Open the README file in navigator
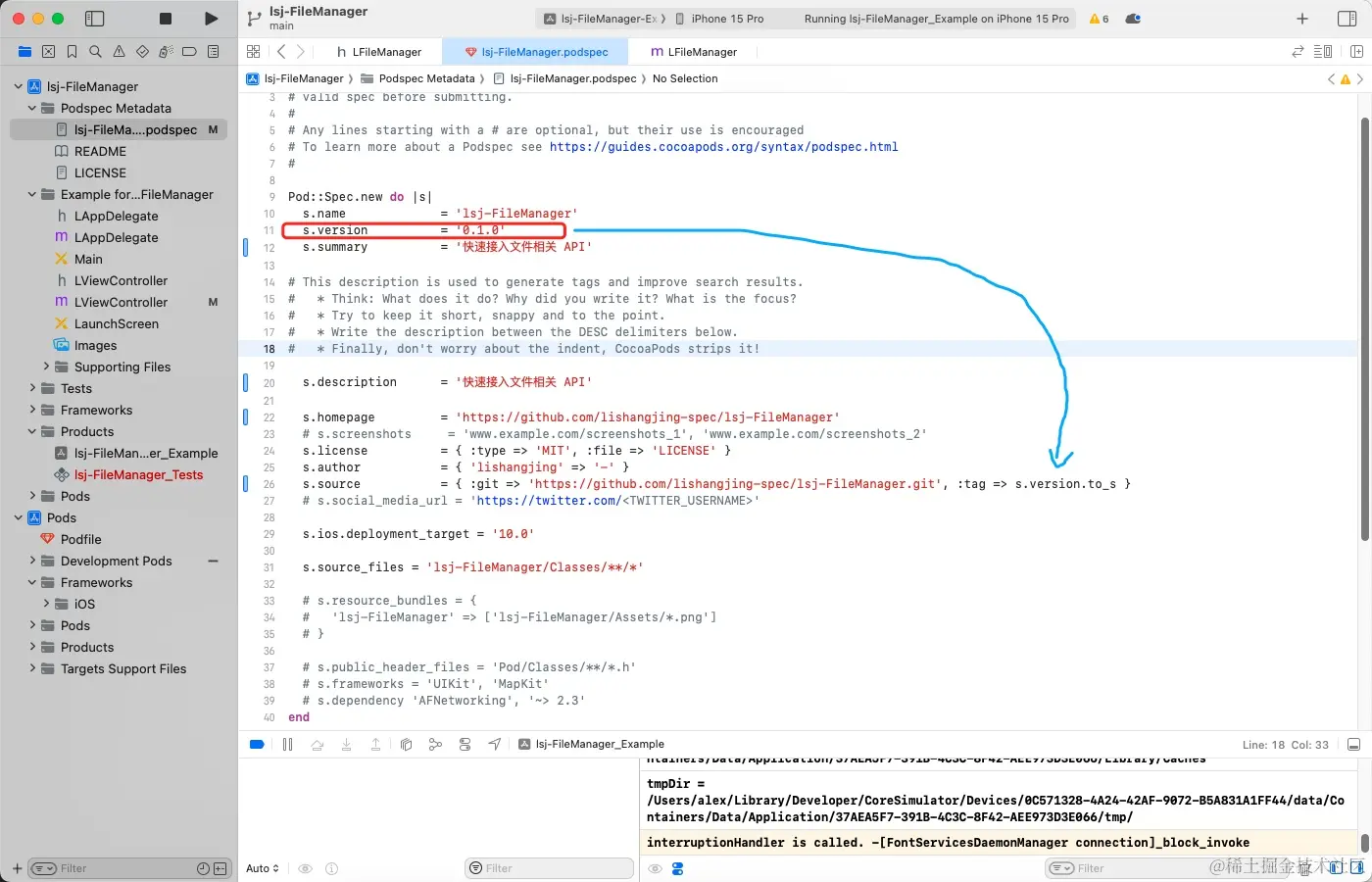The width and height of the screenshot is (1372, 882). pyautogui.click(x=100, y=151)
